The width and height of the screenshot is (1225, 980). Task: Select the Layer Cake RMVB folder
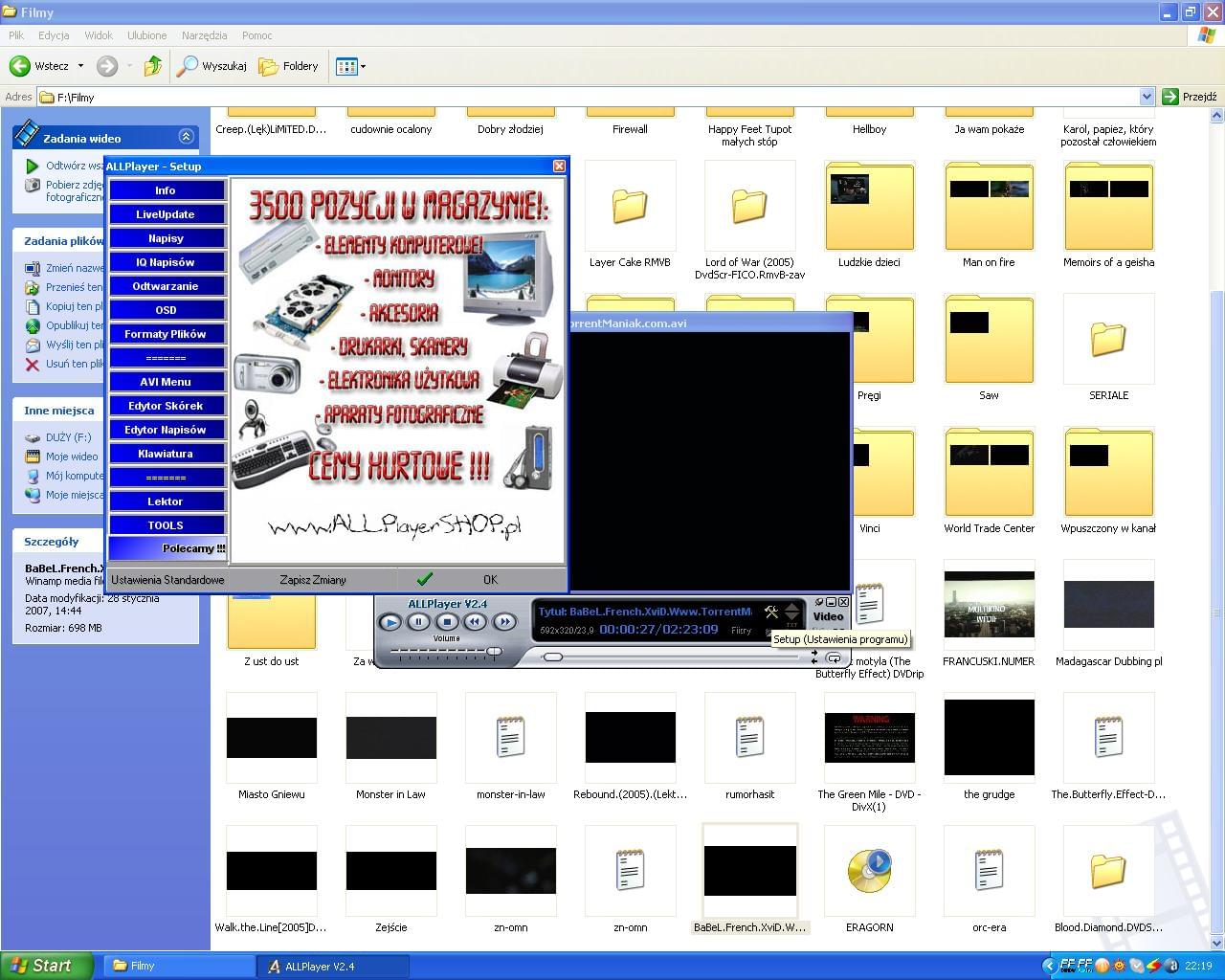point(630,206)
